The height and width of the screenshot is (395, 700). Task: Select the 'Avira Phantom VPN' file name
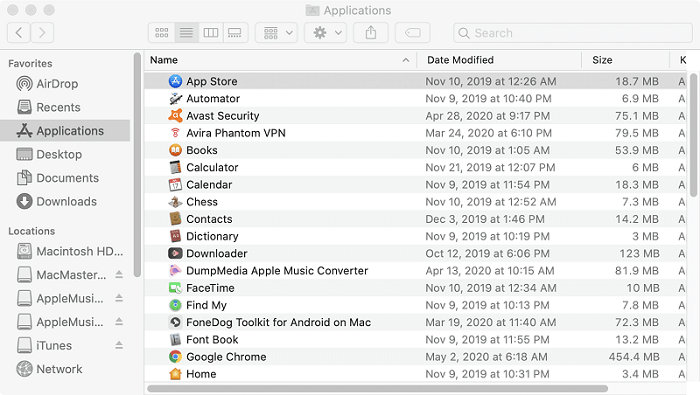(236, 133)
